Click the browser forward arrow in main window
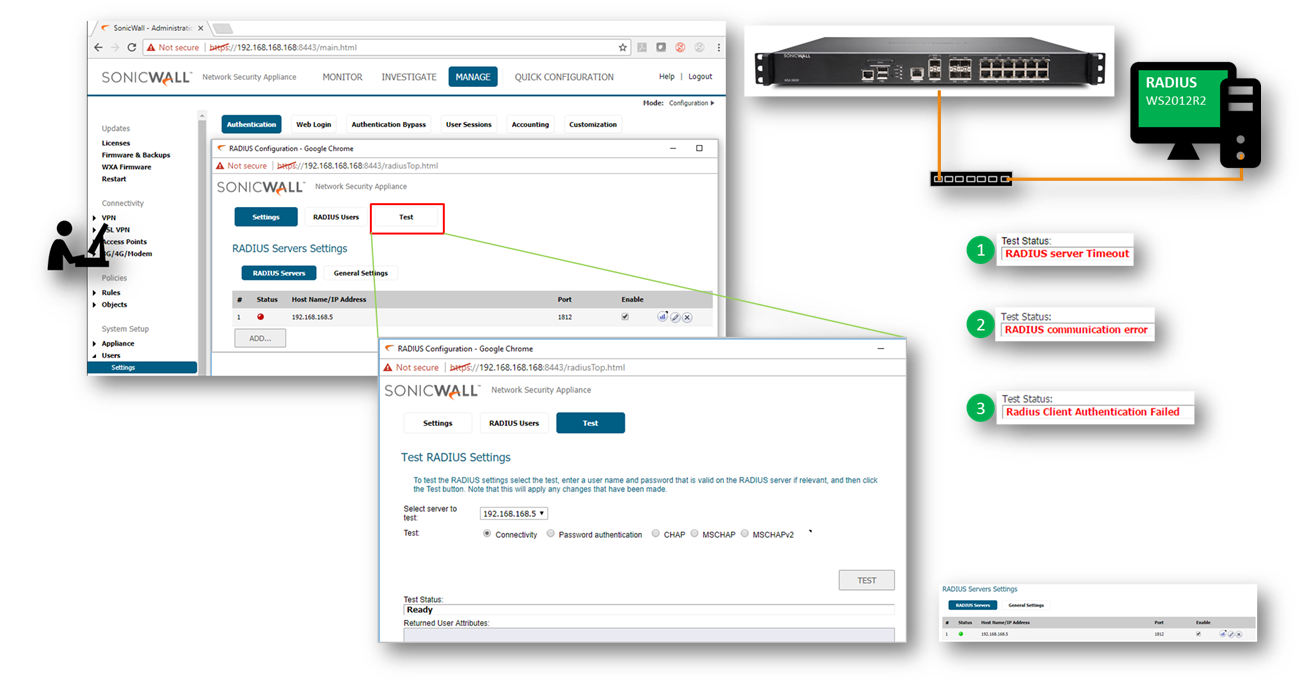The width and height of the screenshot is (1303, 685). [114, 47]
